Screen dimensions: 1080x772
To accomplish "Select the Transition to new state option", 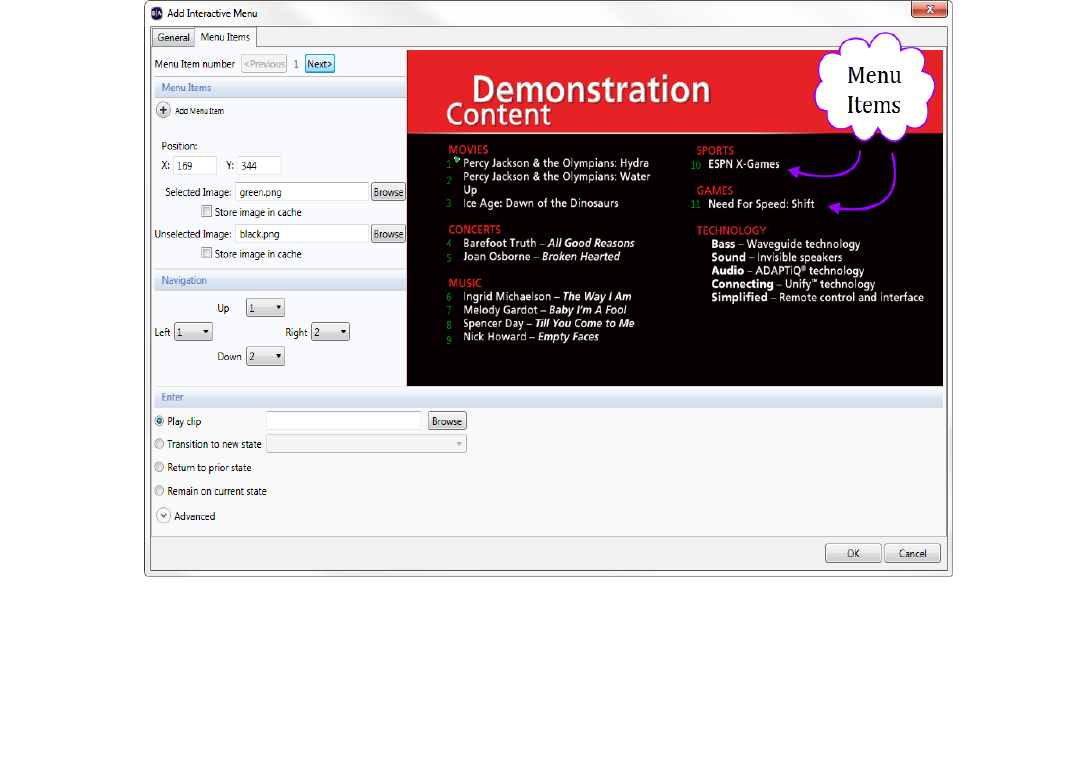I will pos(160,444).
